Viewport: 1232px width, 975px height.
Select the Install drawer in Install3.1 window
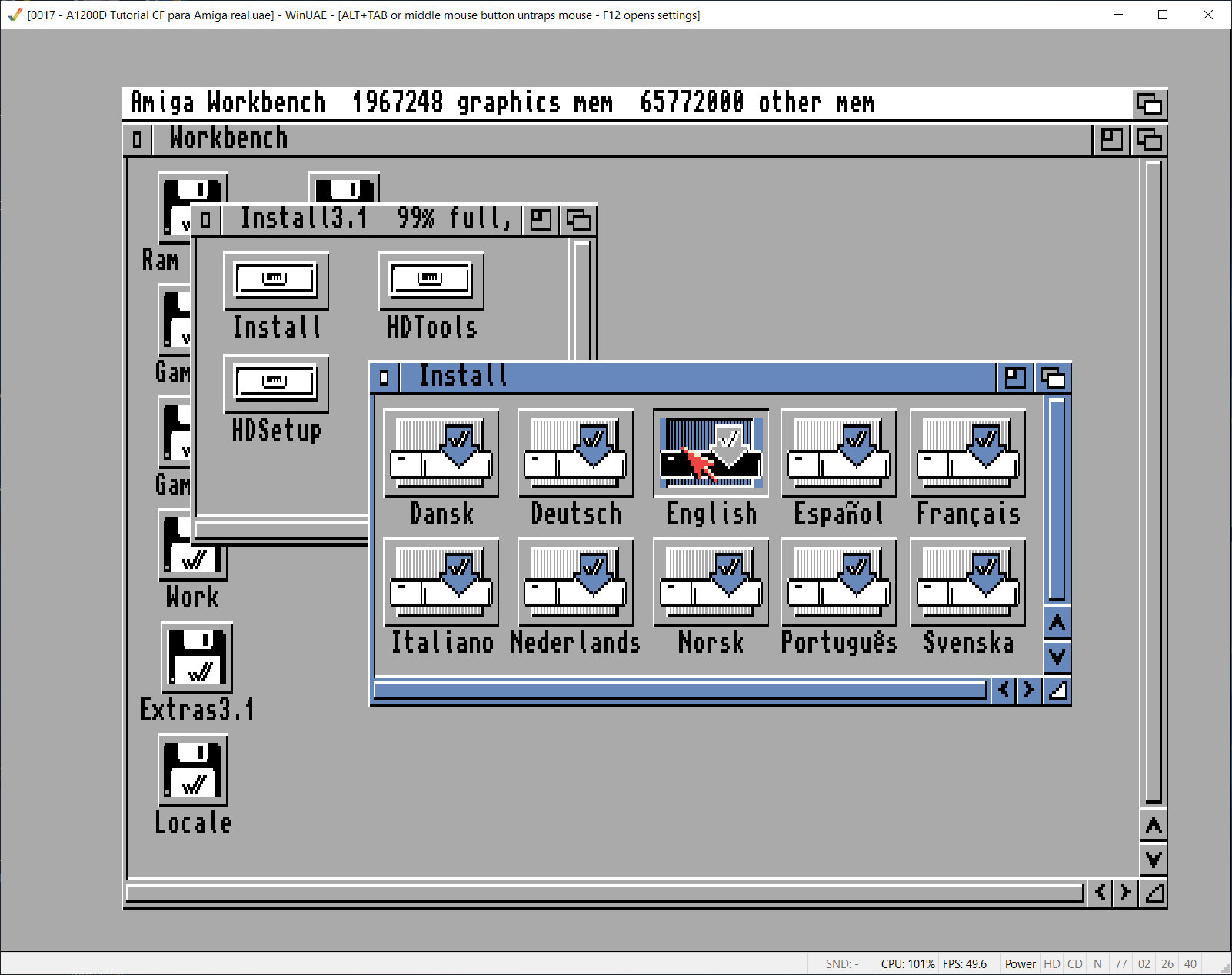click(276, 281)
